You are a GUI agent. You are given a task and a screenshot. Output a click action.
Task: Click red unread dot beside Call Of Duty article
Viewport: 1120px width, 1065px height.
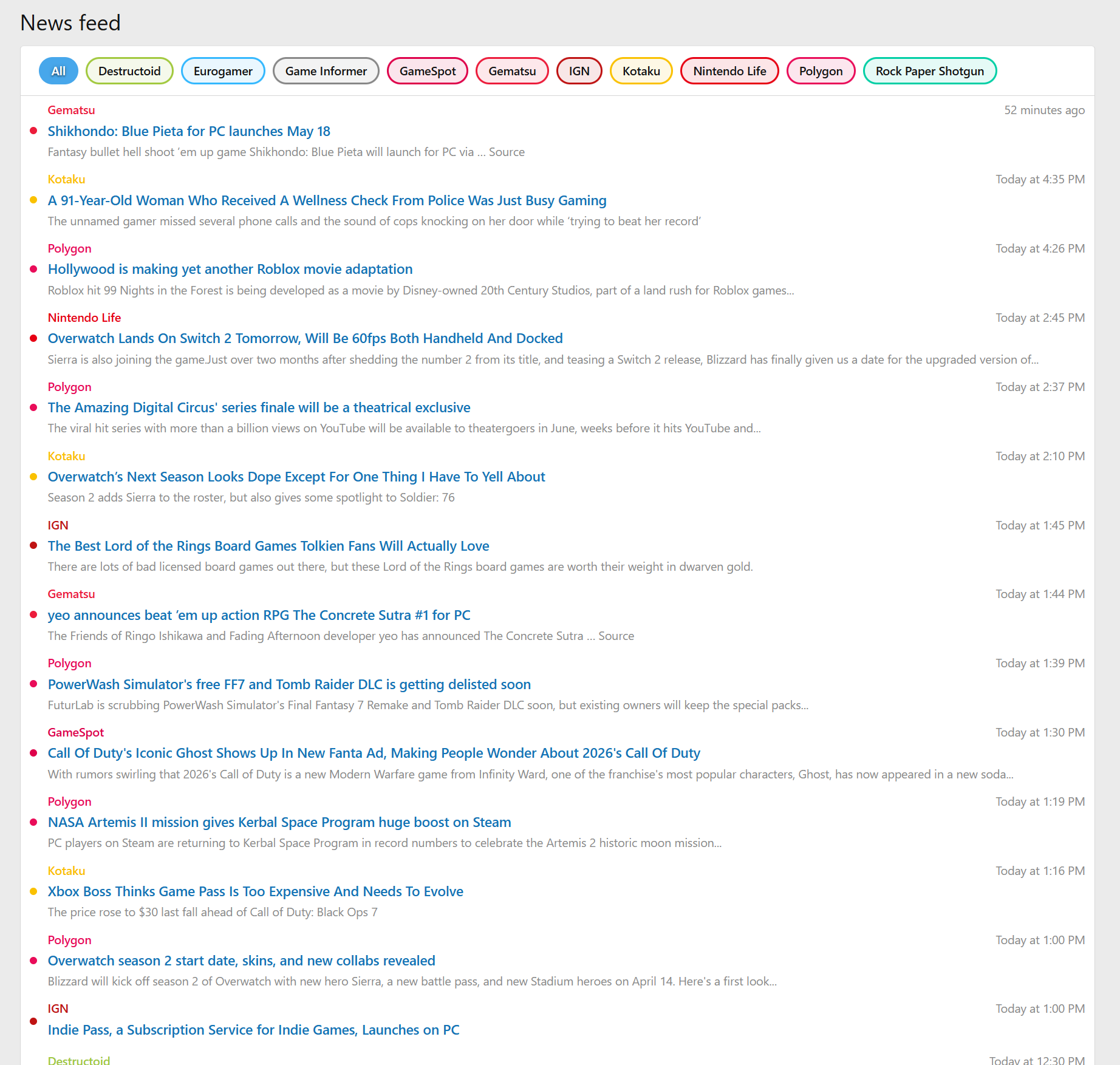[x=33, y=753]
